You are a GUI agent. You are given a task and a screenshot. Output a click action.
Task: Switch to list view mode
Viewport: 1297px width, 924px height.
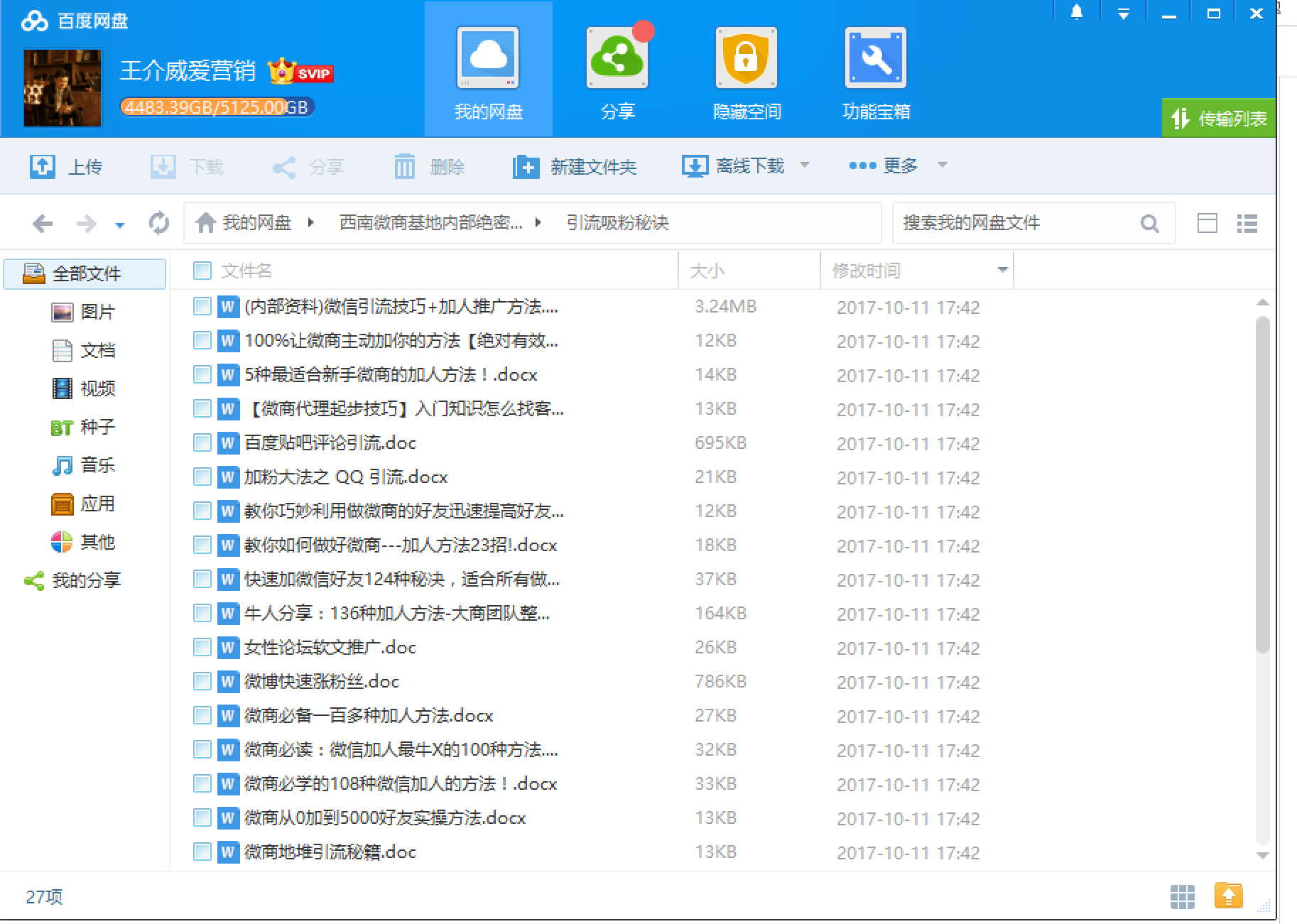tap(1247, 224)
